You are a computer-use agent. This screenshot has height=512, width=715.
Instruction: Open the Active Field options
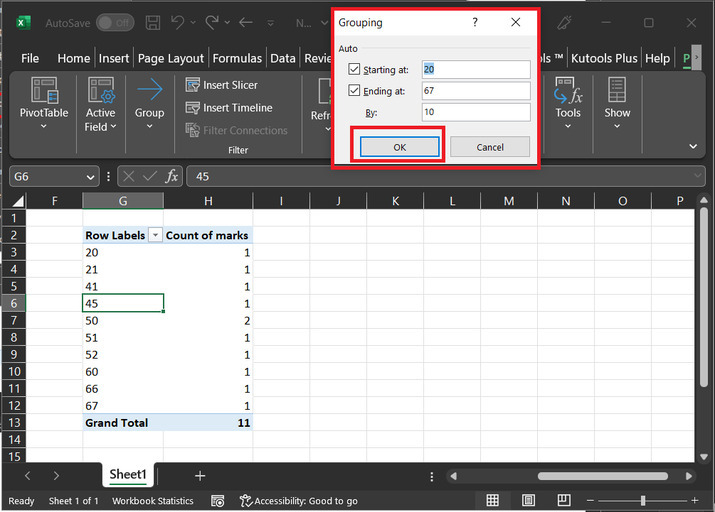click(x=100, y=104)
